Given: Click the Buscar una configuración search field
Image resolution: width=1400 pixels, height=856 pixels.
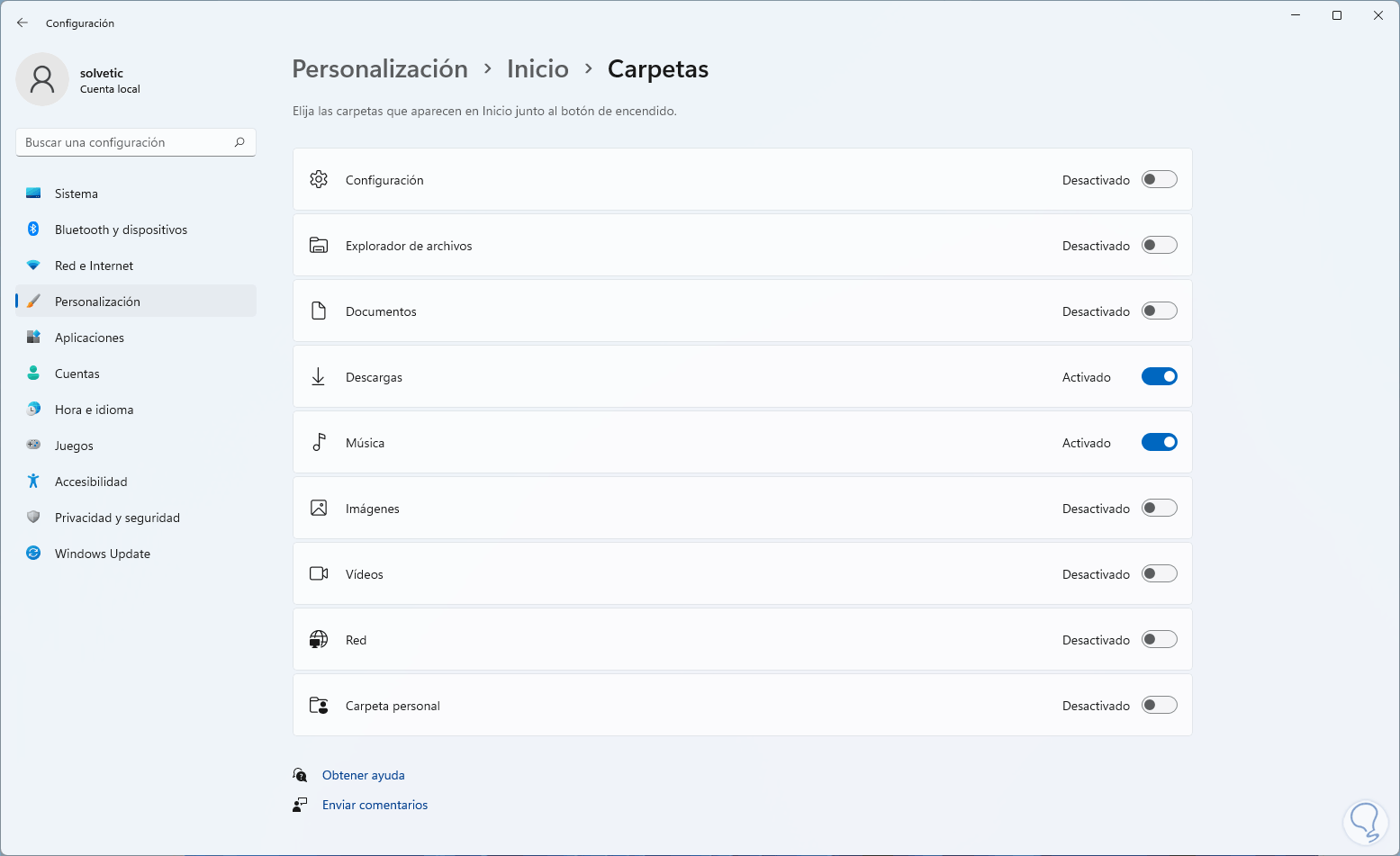Looking at the screenshot, I should pyautogui.click(x=126, y=142).
